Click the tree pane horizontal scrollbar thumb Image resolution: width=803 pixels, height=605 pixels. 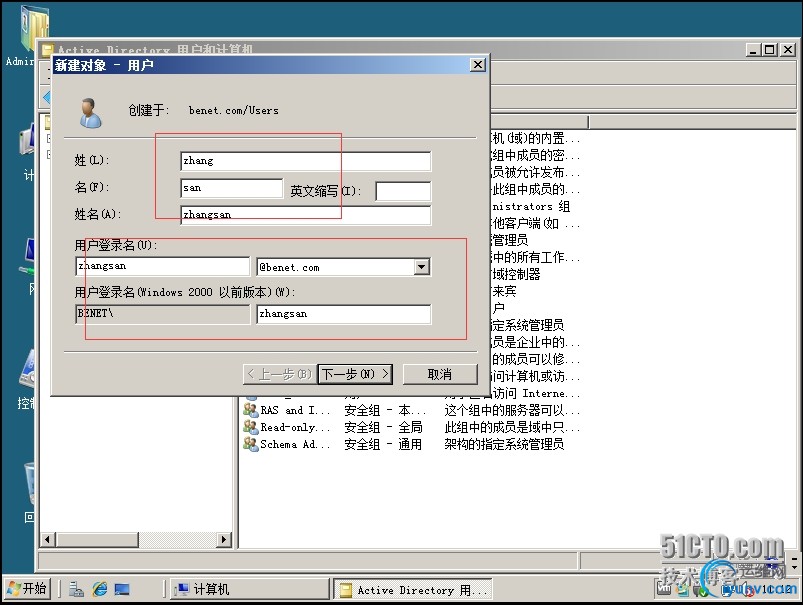click(97, 539)
